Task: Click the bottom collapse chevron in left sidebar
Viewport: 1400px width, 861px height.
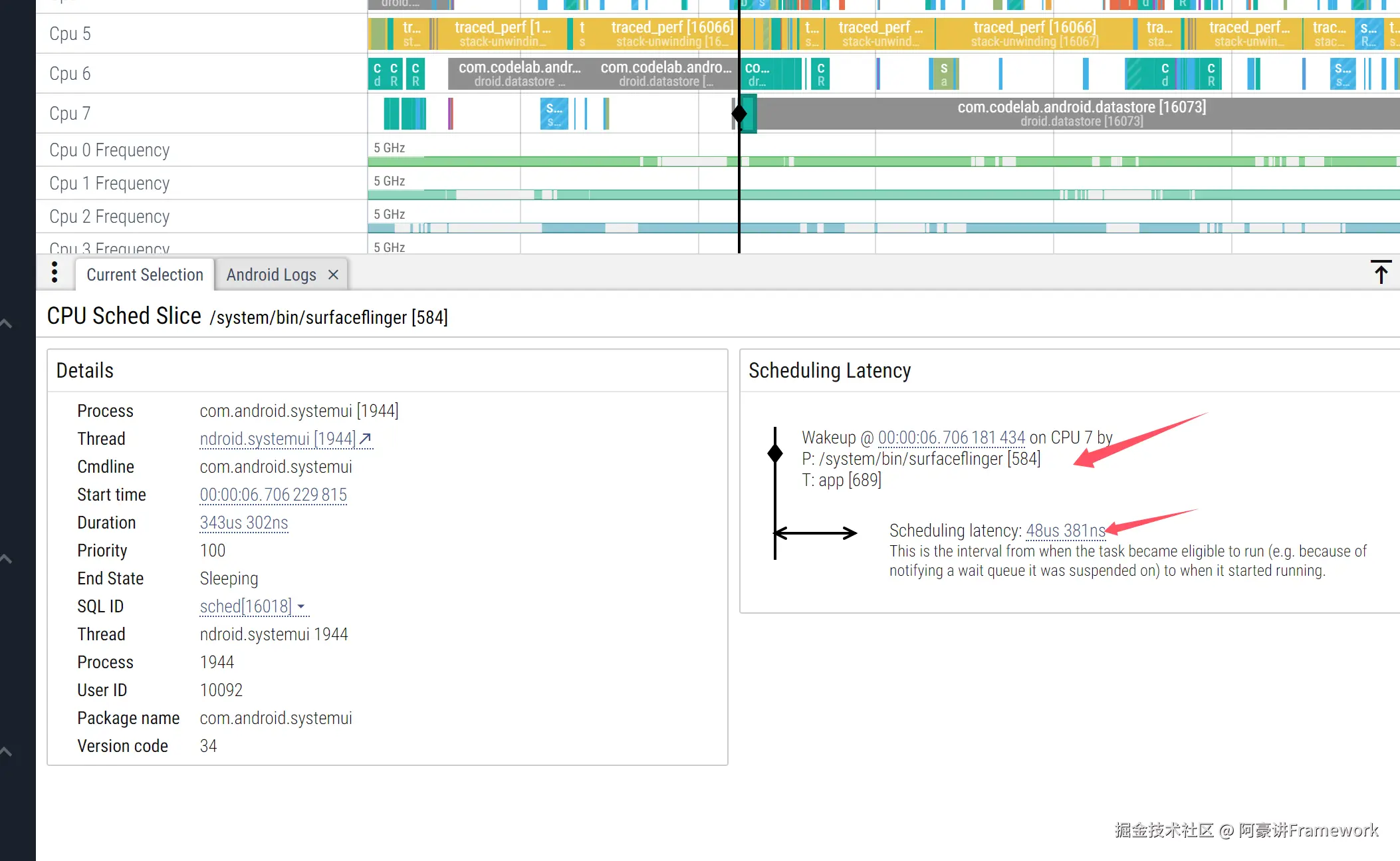Action: click(x=6, y=751)
